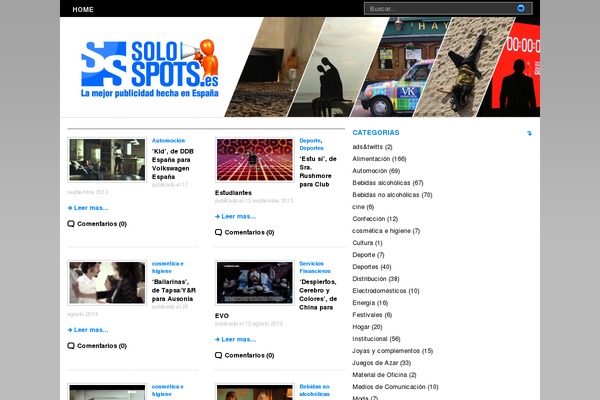Open Comentarios (0) of the EVO post
This screenshot has height=400, width=600.
coord(249,355)
